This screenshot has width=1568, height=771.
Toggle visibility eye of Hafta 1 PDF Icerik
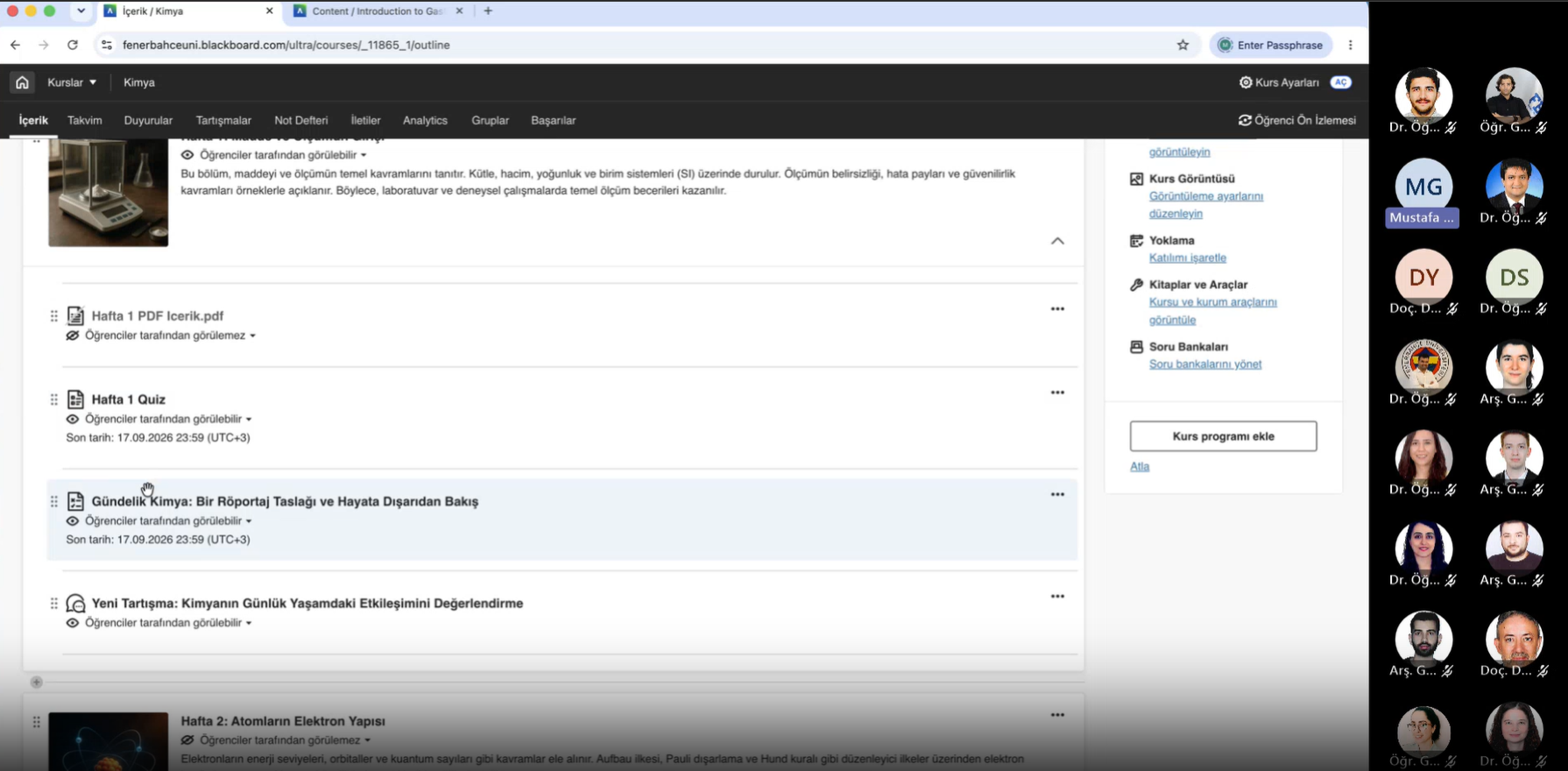73,336
